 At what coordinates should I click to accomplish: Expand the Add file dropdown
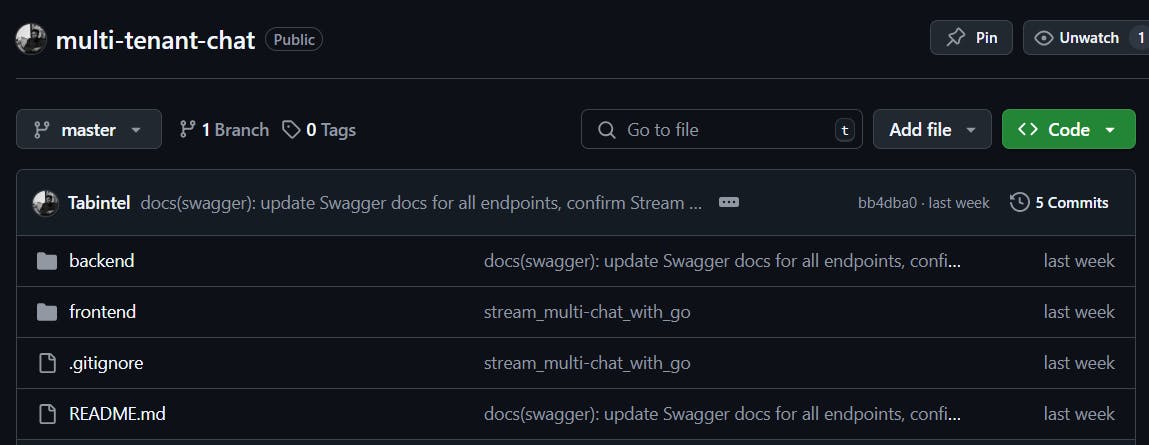[932, 130]
